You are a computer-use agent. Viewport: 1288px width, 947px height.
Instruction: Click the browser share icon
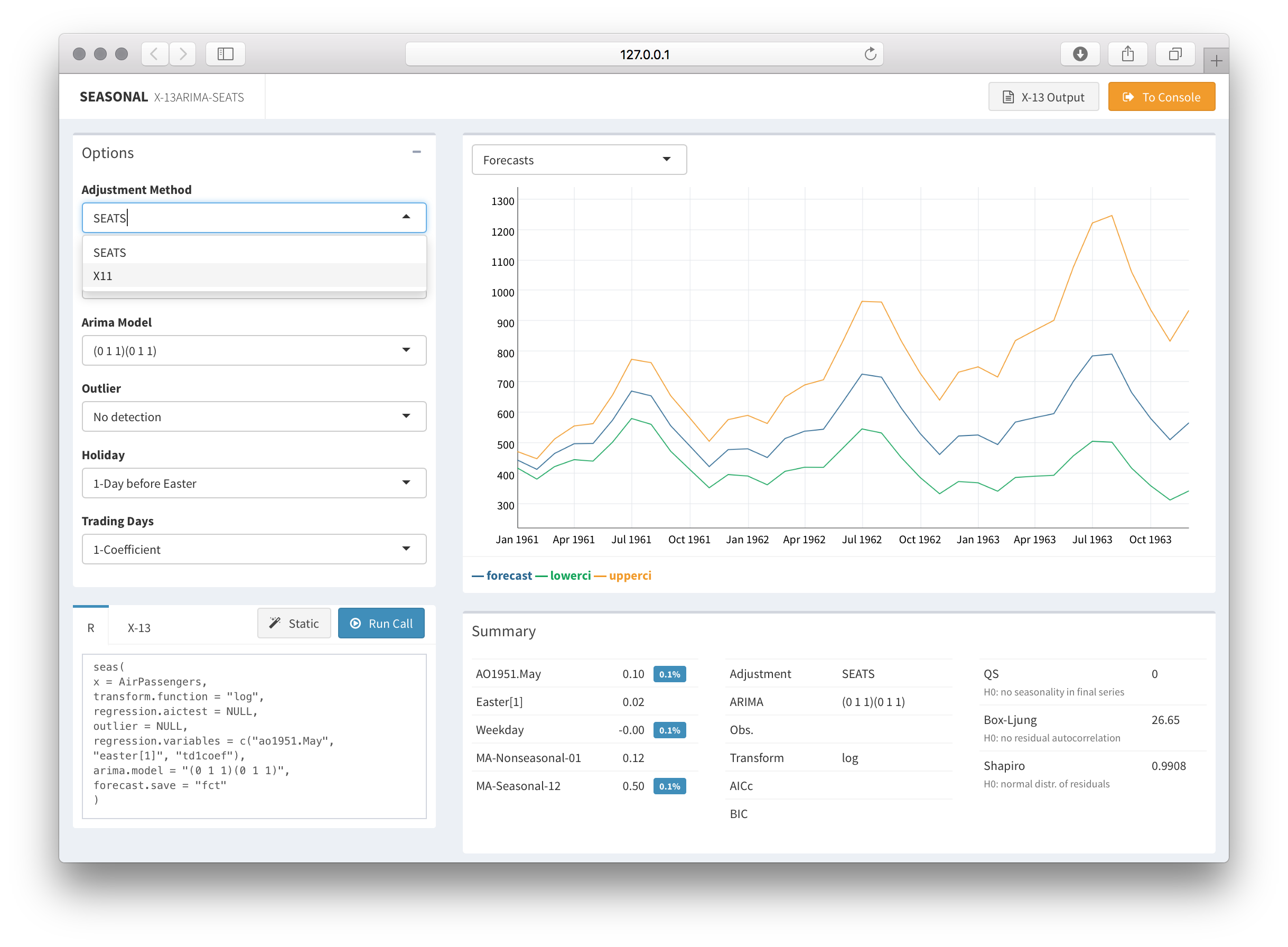coord(1127,54)
